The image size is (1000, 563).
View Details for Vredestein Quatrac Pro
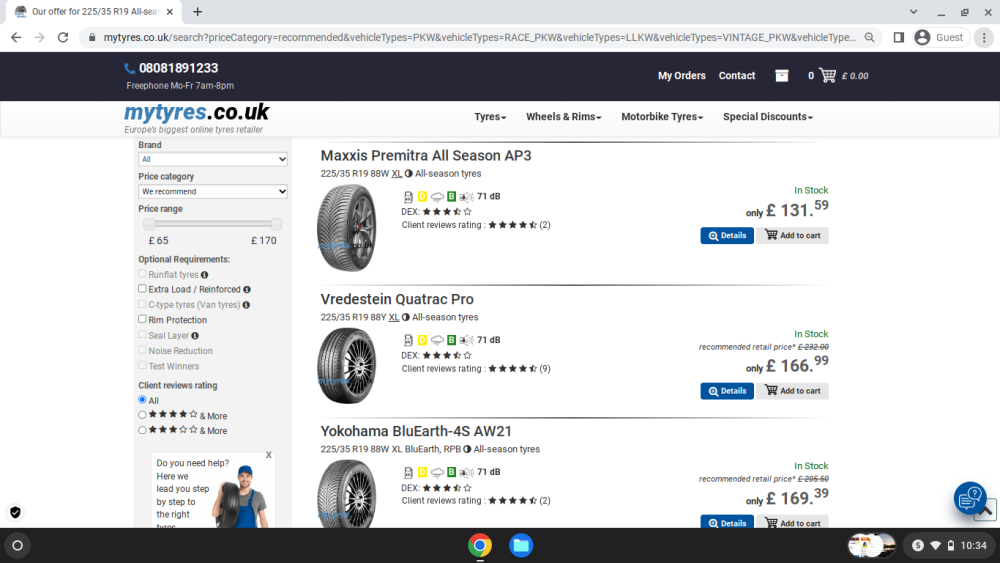pos(726,391)
